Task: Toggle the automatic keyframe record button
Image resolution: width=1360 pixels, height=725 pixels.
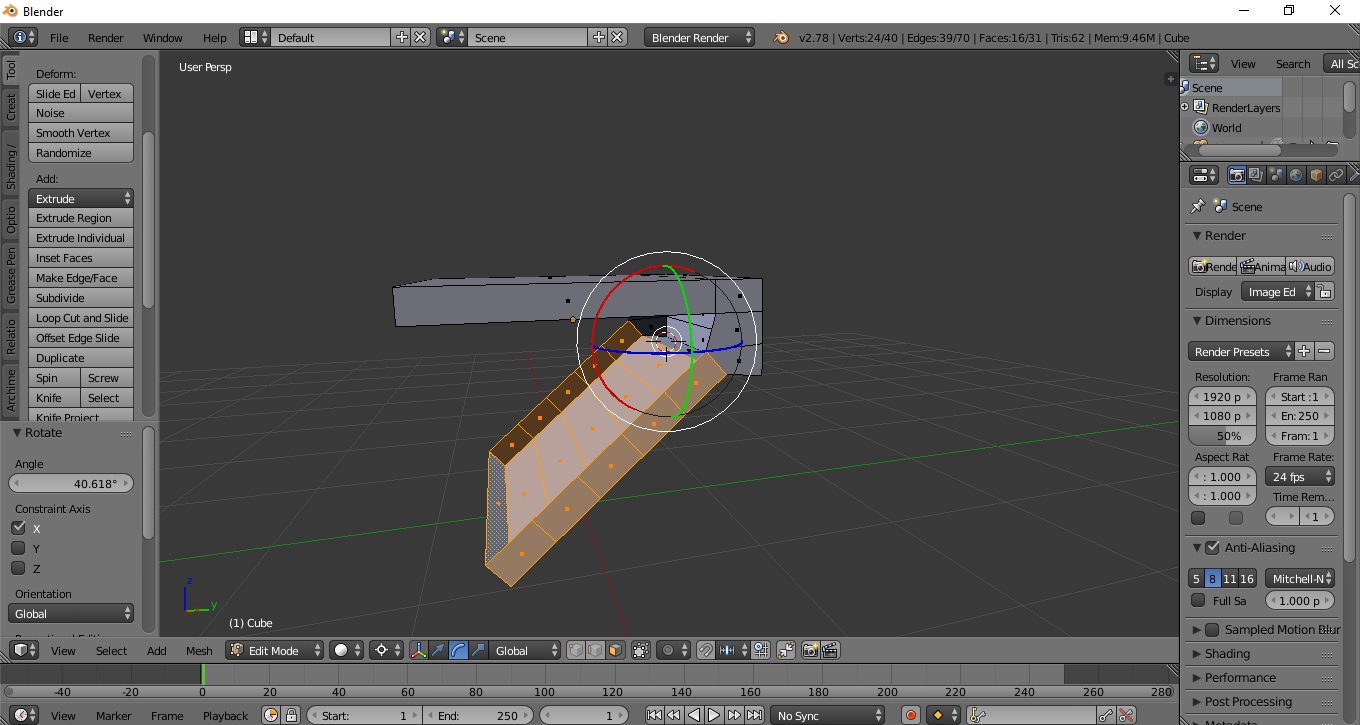Action: click(910, 715)
